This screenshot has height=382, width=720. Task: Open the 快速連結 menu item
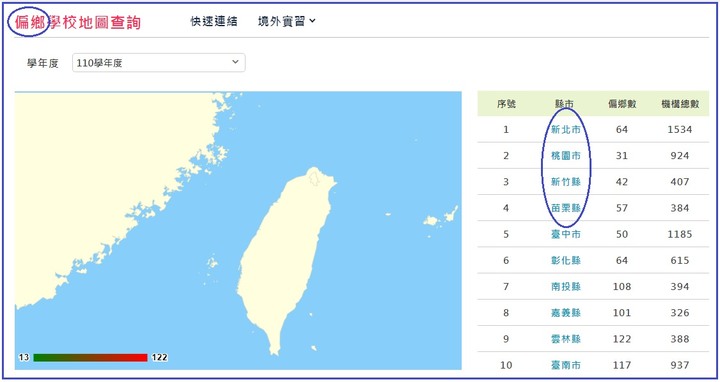coord(214,21)
